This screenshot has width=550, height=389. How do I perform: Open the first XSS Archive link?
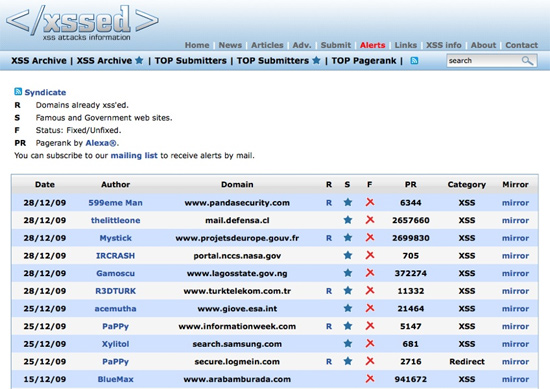pos(39,61)
